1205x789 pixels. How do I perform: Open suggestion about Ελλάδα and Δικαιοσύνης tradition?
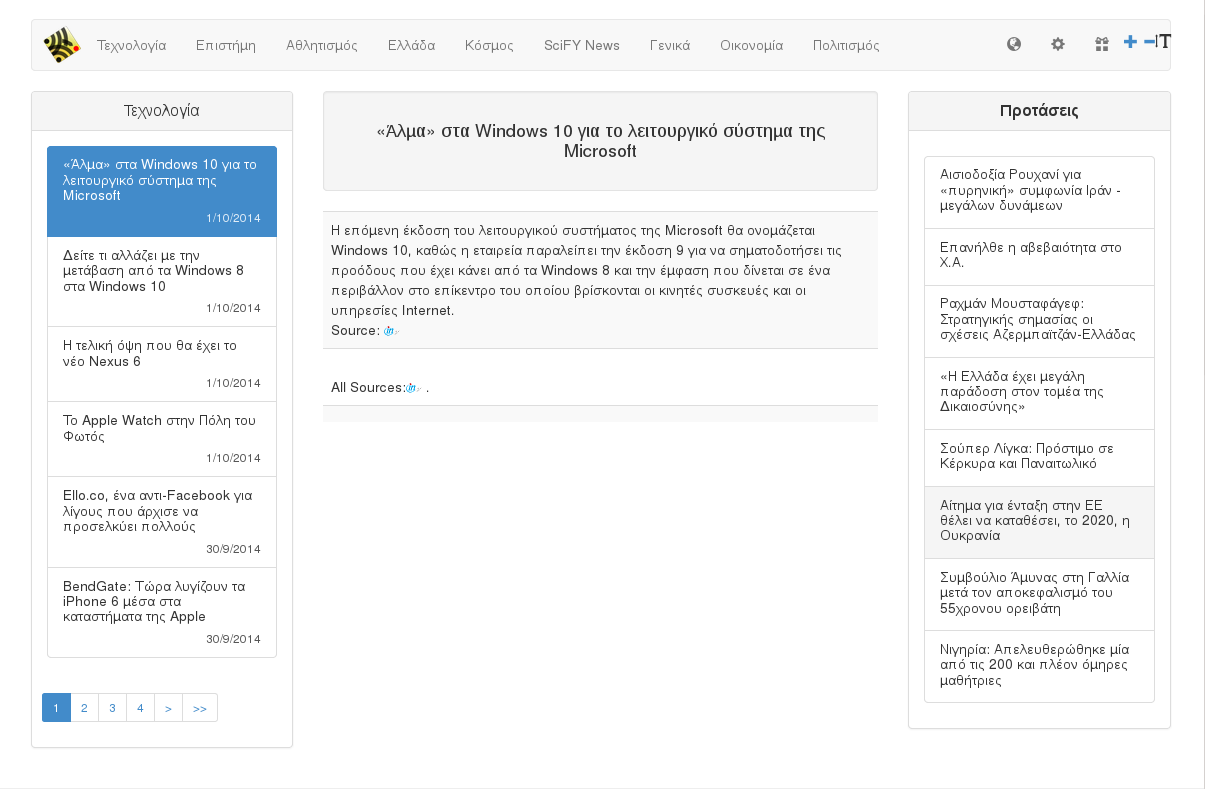click(x=1039, y=393)
